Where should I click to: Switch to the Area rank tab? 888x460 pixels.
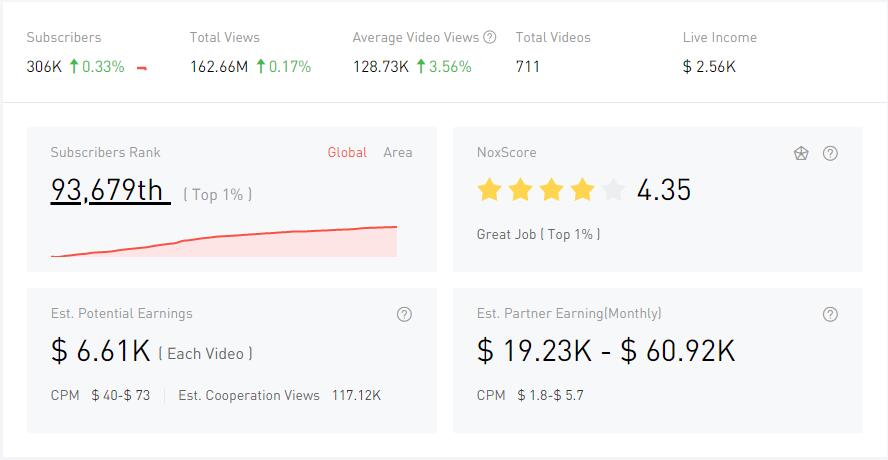pyautogui.click(x=397, y=153)
